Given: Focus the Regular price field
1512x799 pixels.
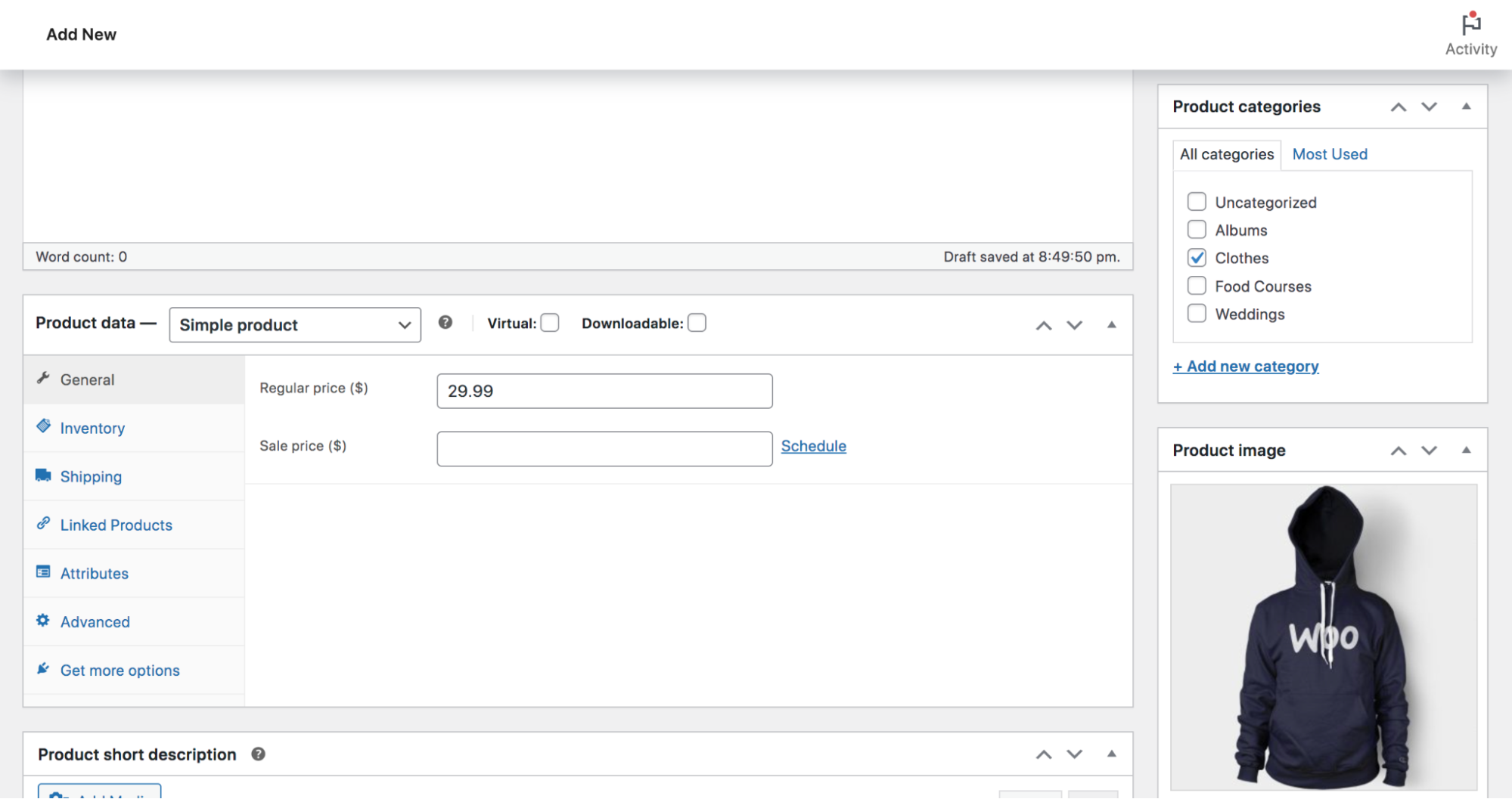Looking at the screenshot, I should (604, 391).
